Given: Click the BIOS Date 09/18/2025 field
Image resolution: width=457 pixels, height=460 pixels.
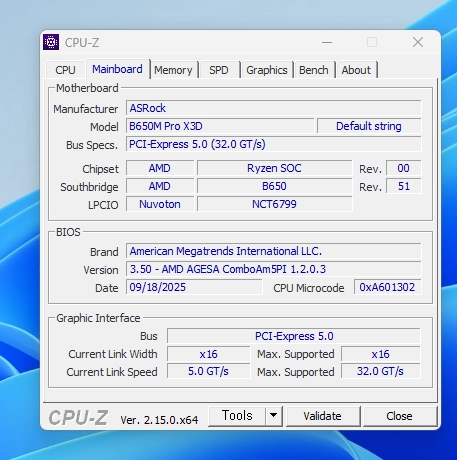Looking at the screenshot, I should 194,287.
